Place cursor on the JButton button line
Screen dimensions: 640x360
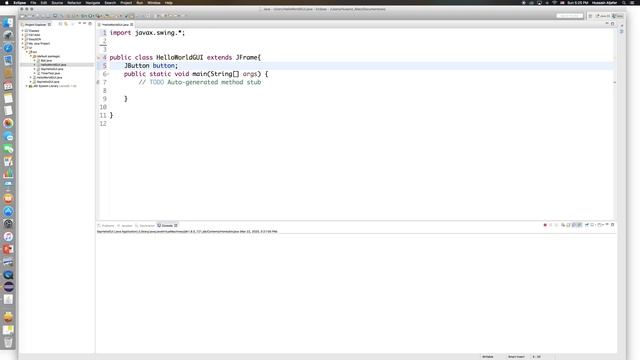click(x=151, y=66)
